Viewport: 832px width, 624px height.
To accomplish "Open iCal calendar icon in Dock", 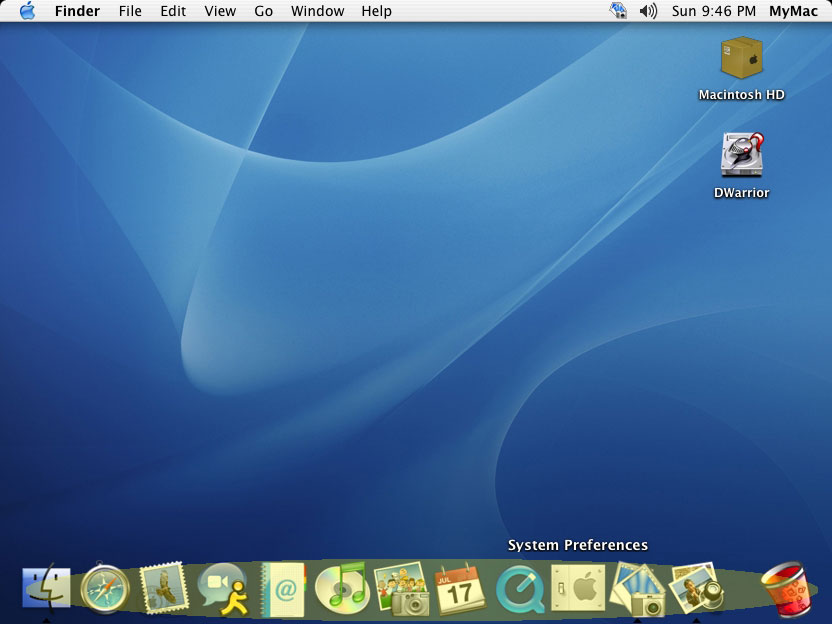I will pos(460,588).
